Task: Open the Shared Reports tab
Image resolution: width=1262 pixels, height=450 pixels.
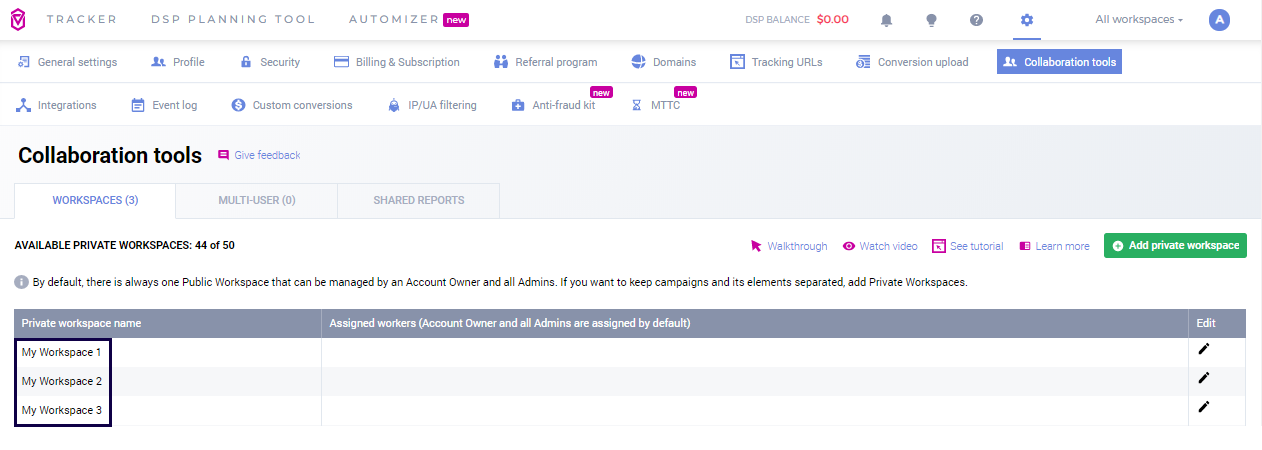Action: (x=419, y=201)
